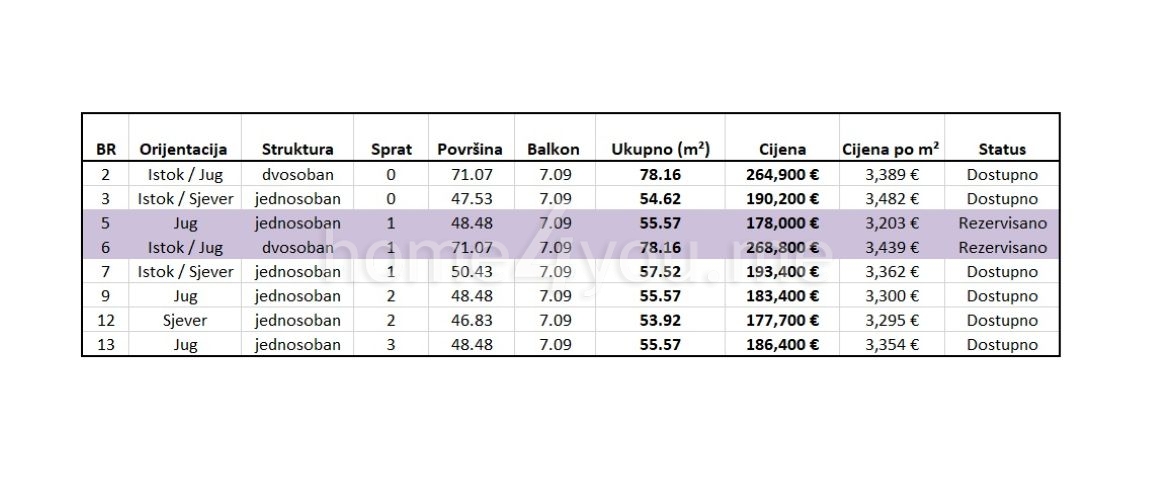Click the BR column header
This screenshot has width=1154, height=500.
click(x=106, y=149)
